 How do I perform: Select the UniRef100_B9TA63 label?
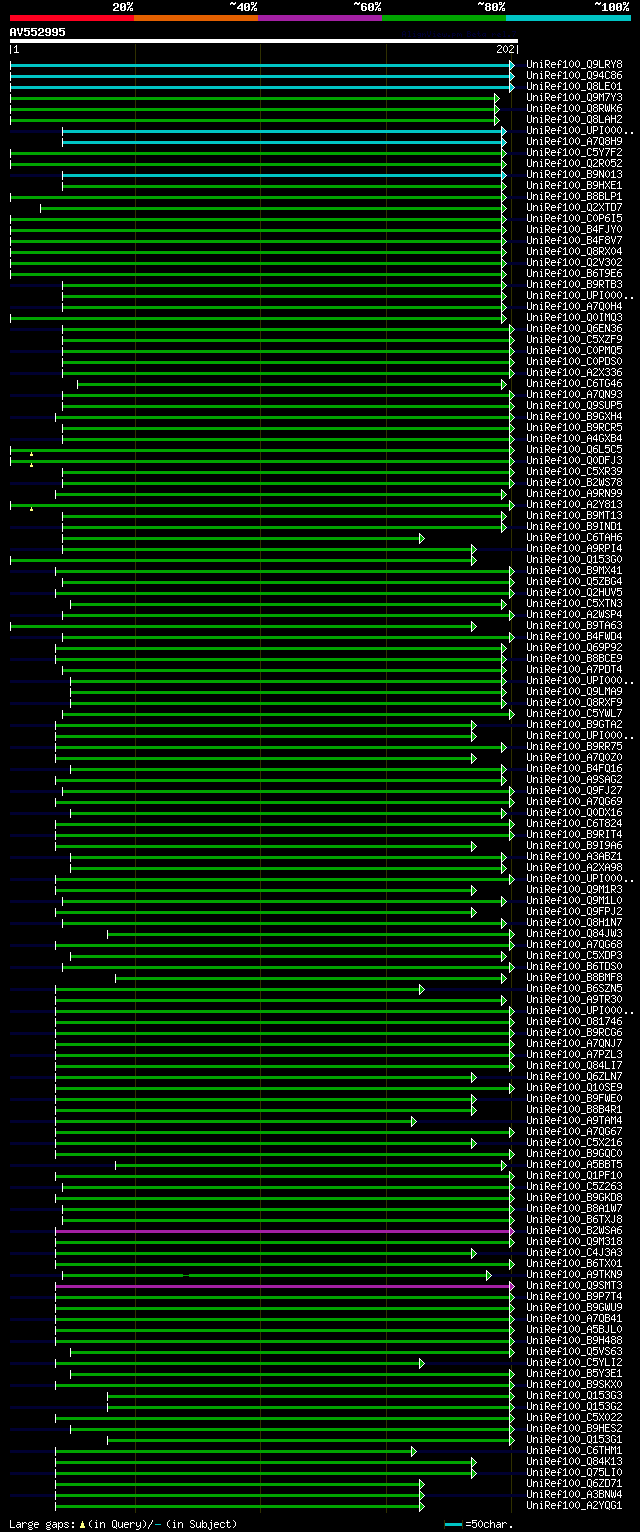574,625
